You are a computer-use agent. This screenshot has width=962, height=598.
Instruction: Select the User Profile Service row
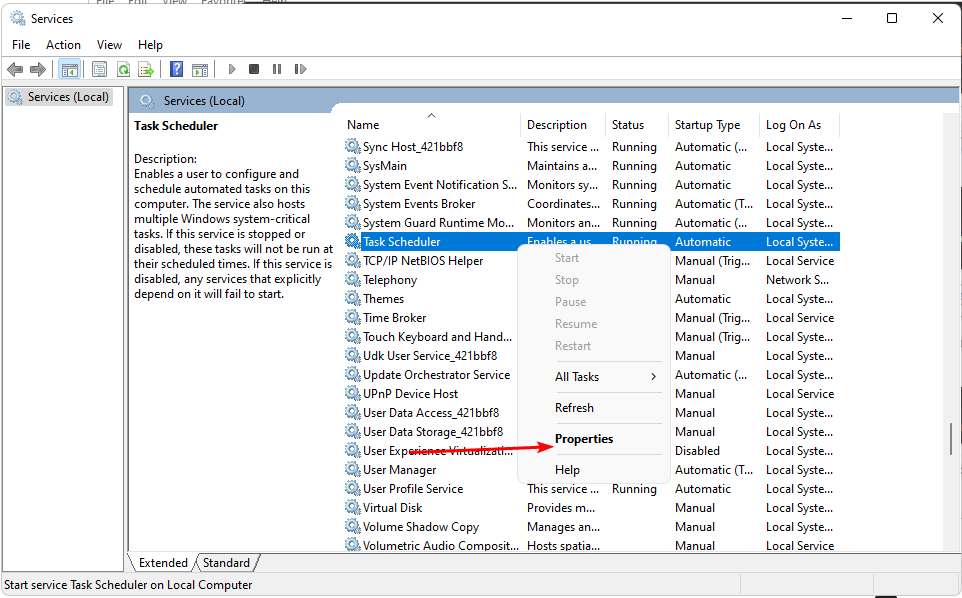591,489
